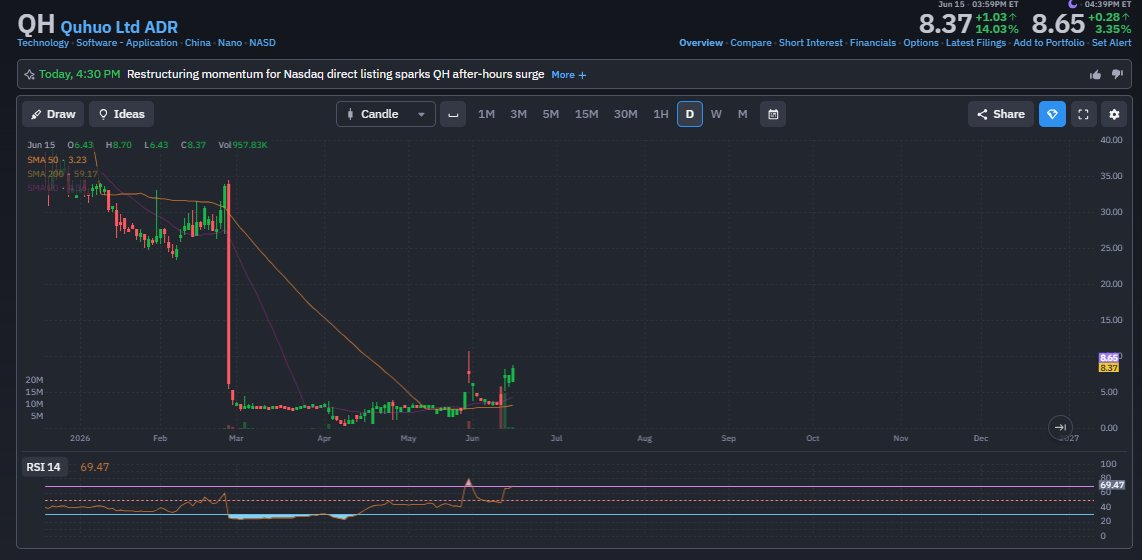Thumbs down the news summary
Screen dimensions: 1142x560
(1117, 74)
